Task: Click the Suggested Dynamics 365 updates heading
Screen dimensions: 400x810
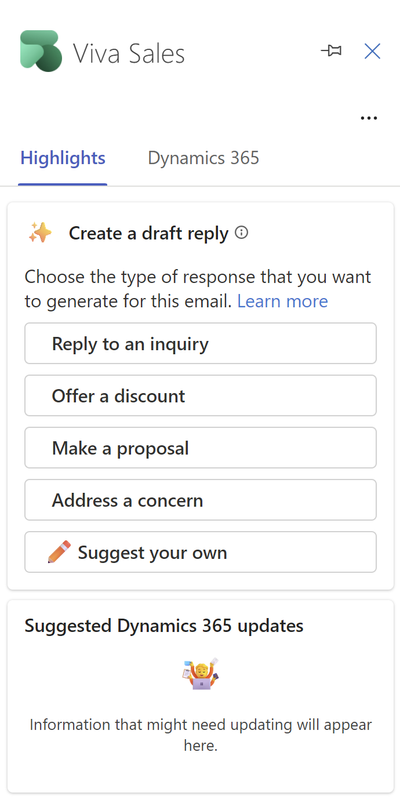Action: [164, 626]
